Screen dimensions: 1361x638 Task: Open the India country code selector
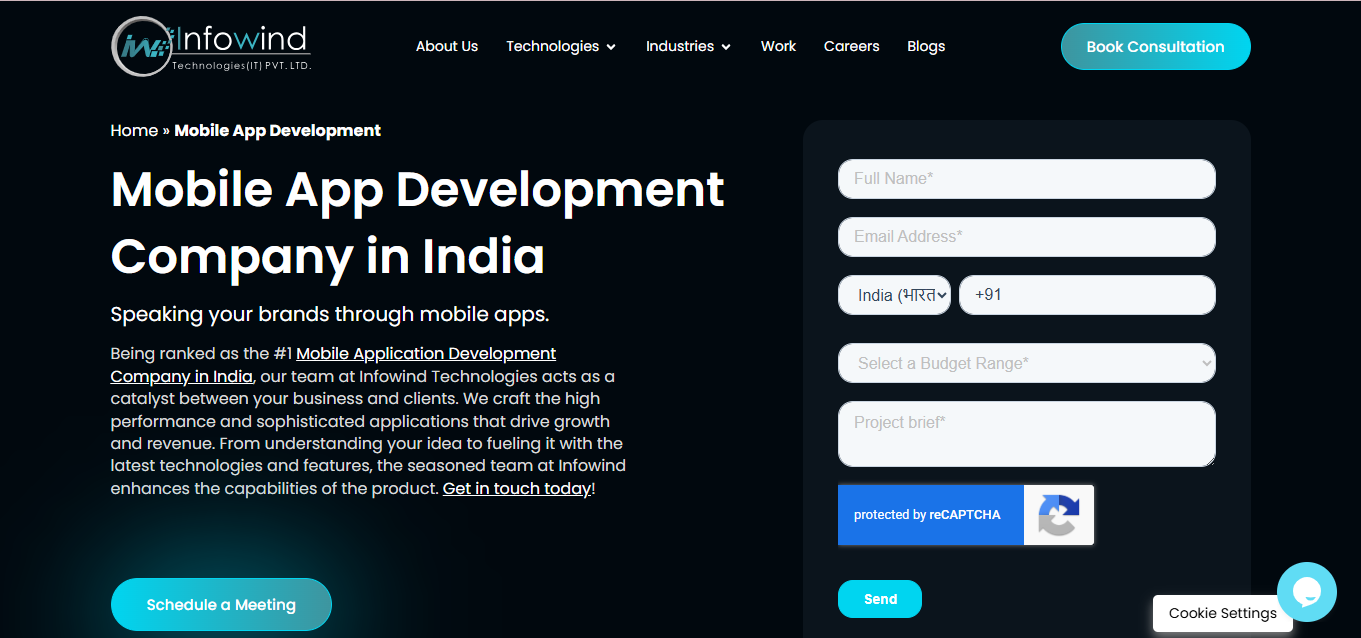pos(894,295)
